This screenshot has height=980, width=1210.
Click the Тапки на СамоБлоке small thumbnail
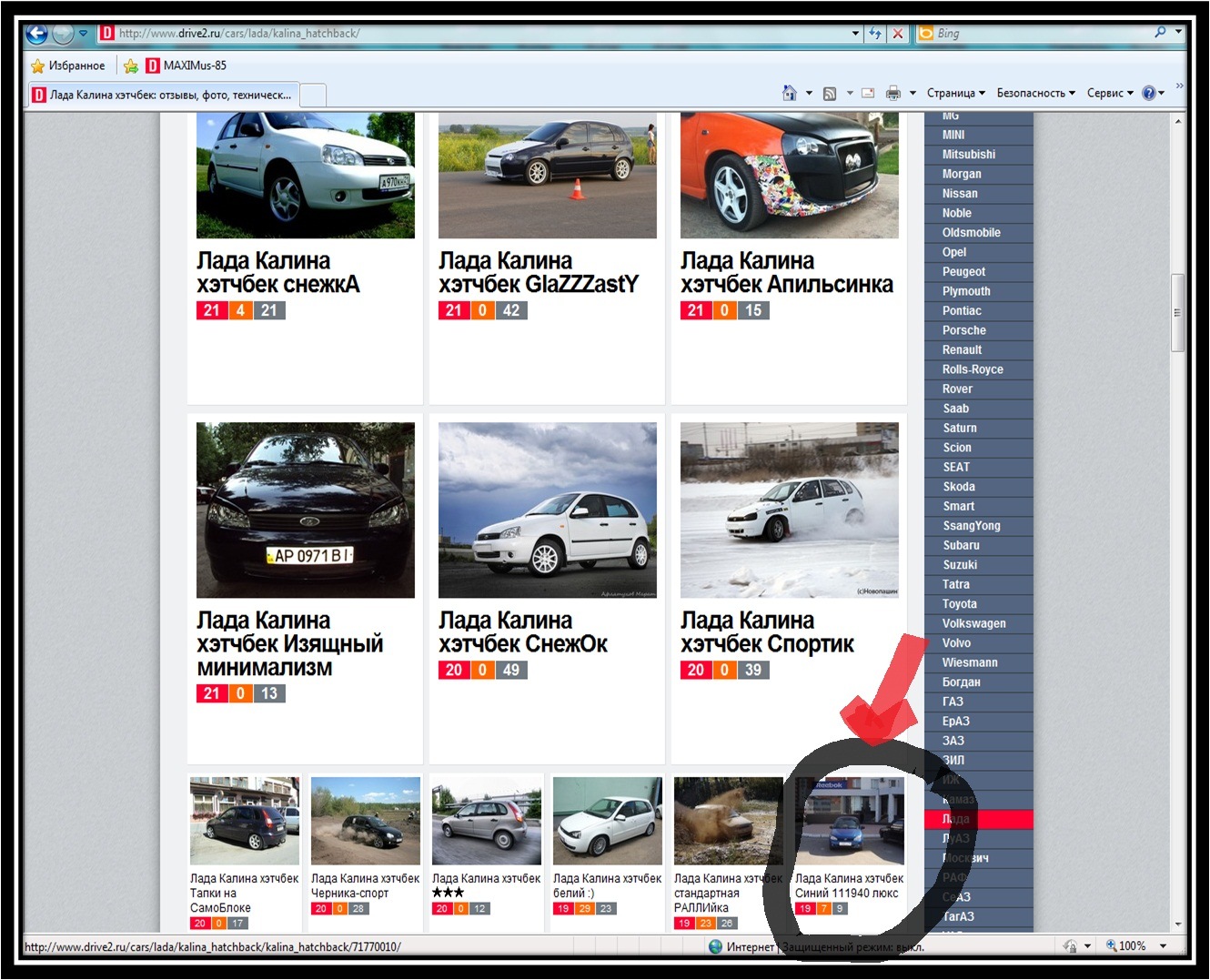click(x=245, y=821)
